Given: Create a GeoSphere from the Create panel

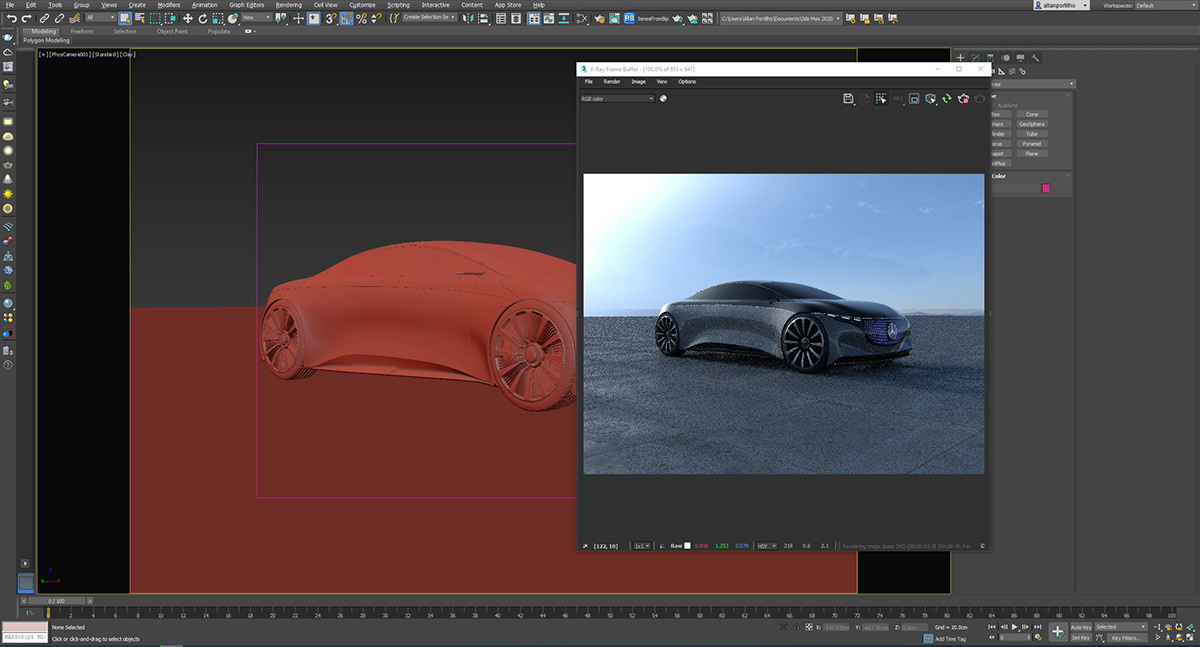Looking at the screenshot, I should click(x=1032, y=124).
